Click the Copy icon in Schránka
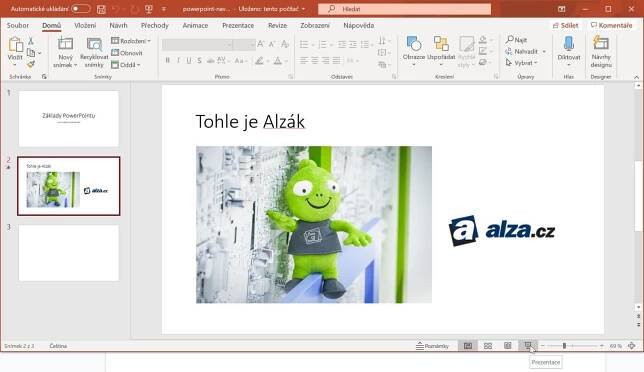Screen dimensions: 644x372 point(31,53)
